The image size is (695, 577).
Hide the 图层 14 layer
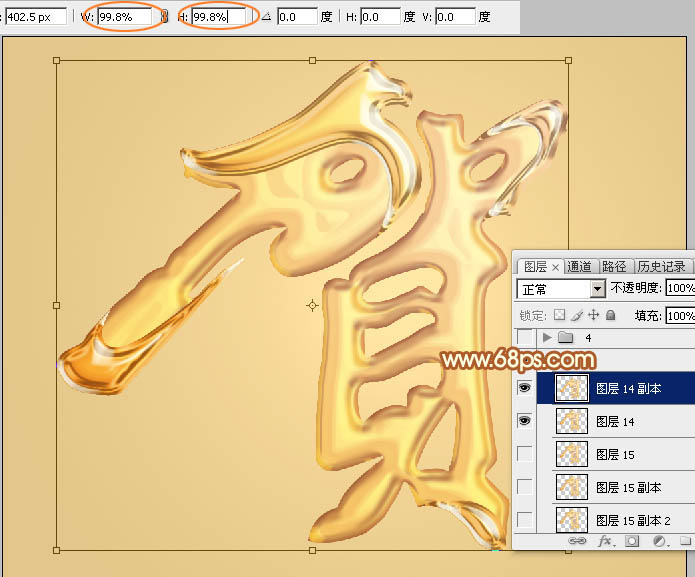(x=524, y=421)
